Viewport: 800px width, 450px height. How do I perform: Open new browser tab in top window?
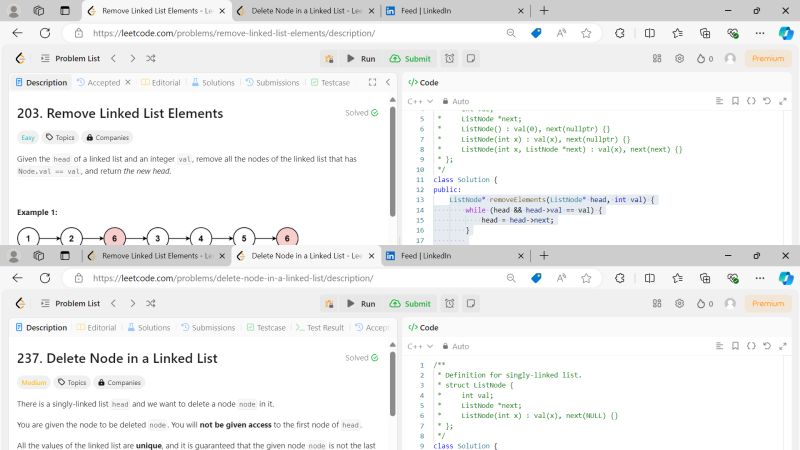pyautogui.click(x=544, y=11)
